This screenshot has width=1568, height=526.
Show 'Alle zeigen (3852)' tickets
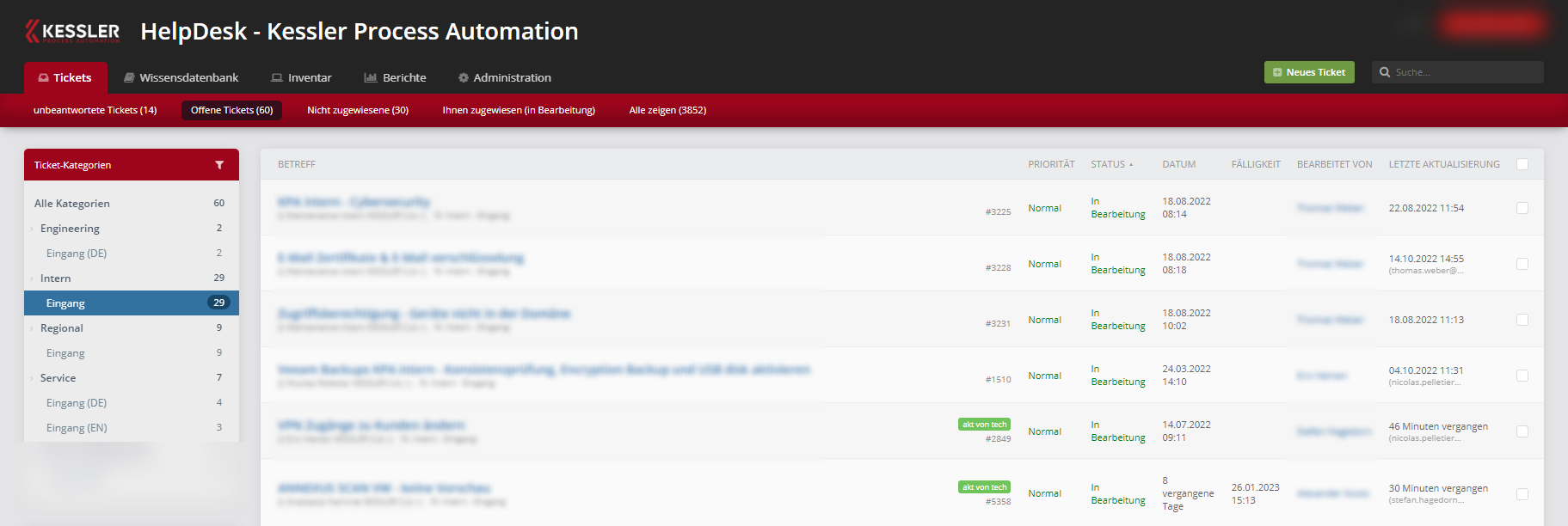click(x=667, y=110)
